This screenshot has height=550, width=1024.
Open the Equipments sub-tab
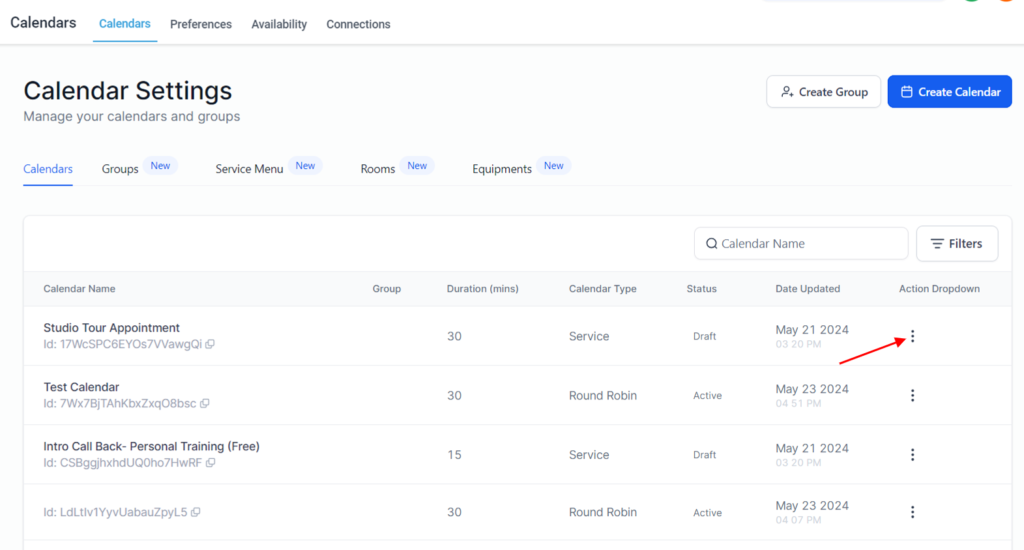click(501, 169)
